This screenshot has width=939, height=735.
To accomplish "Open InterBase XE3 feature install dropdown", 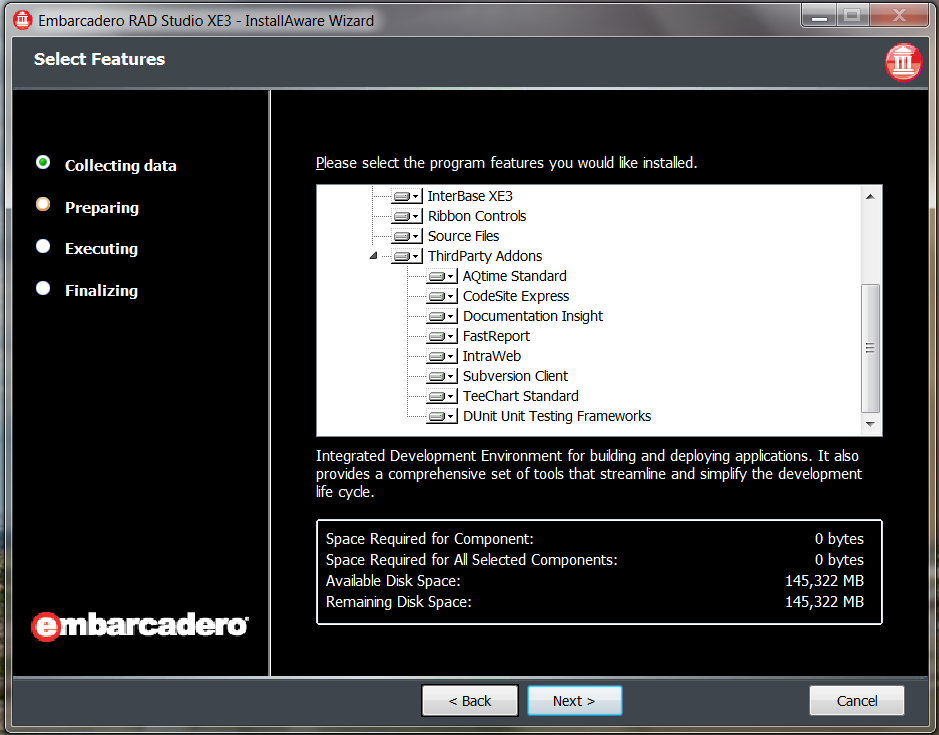I will click(x=407, y=196).
